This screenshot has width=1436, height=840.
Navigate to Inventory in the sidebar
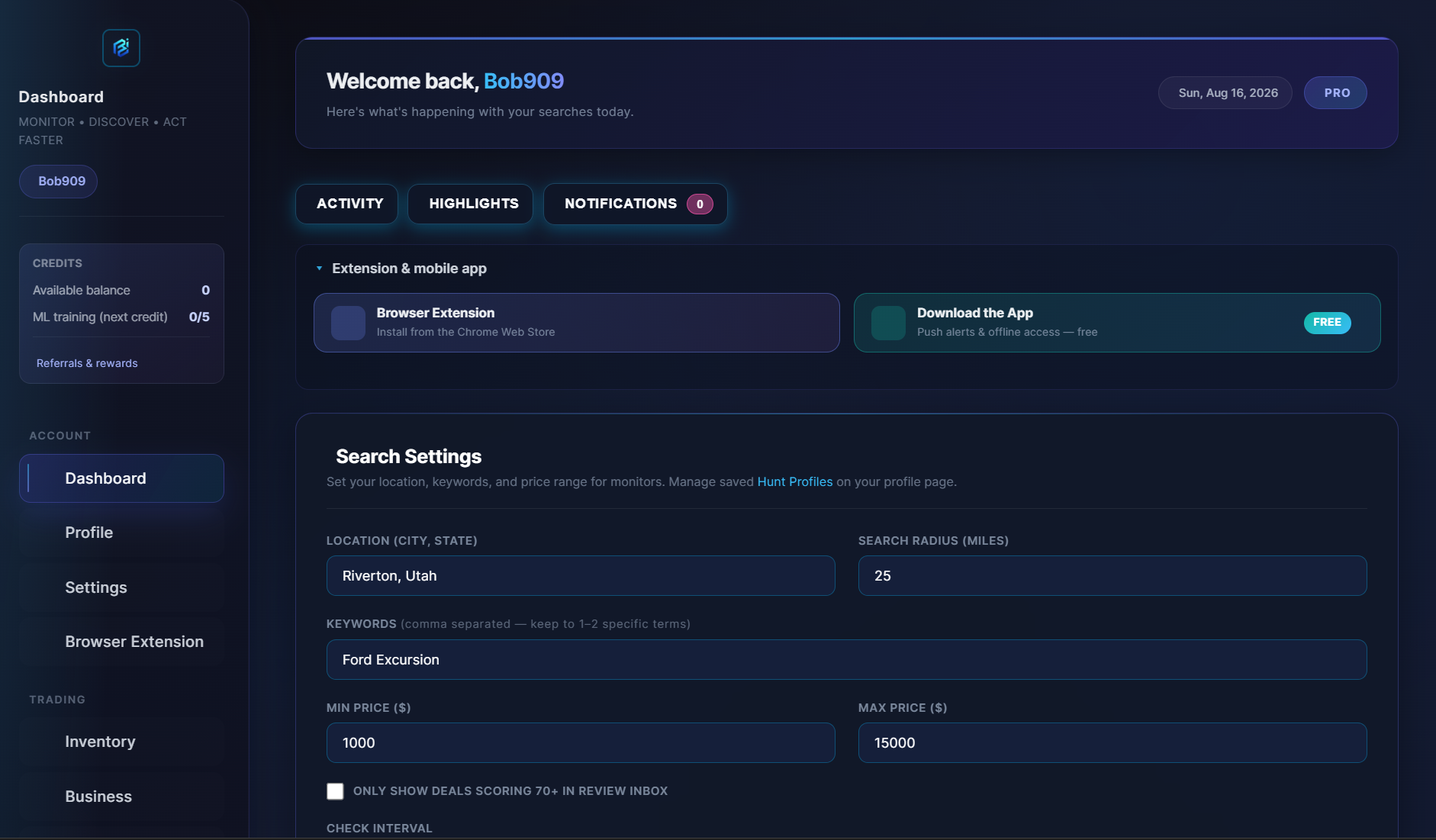[x=121, y=742]
